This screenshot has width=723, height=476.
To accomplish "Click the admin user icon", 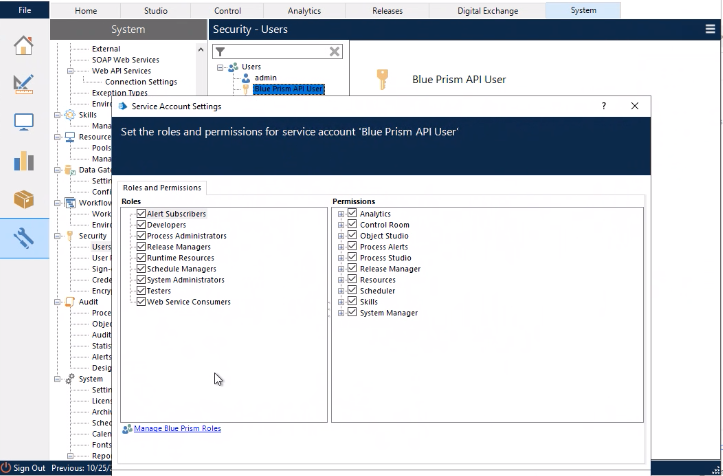I will click(x=246, y=78).
